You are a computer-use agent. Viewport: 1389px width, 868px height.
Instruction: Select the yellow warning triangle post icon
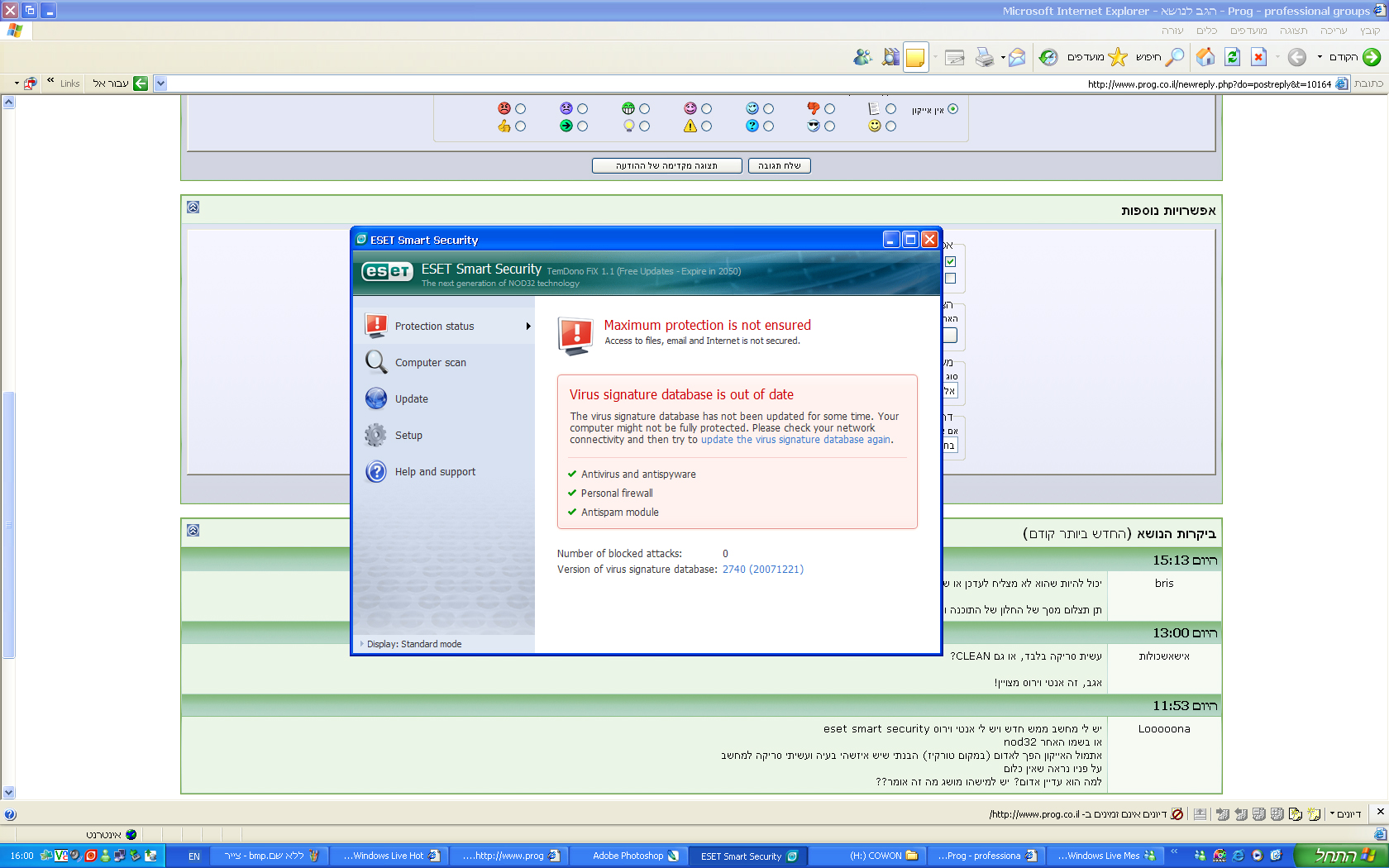(x=690, y=126)
